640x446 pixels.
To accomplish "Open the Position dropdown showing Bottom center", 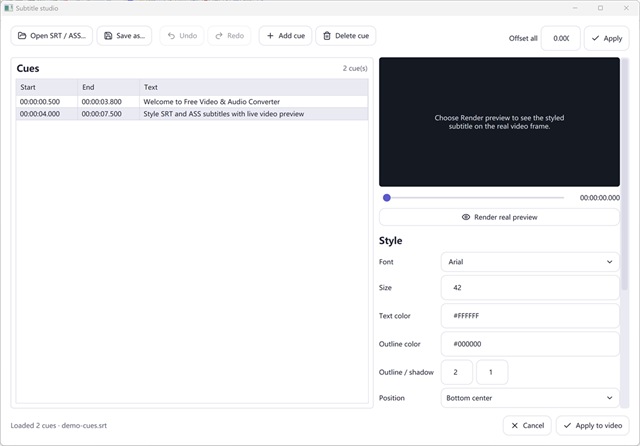I will 530,398.
